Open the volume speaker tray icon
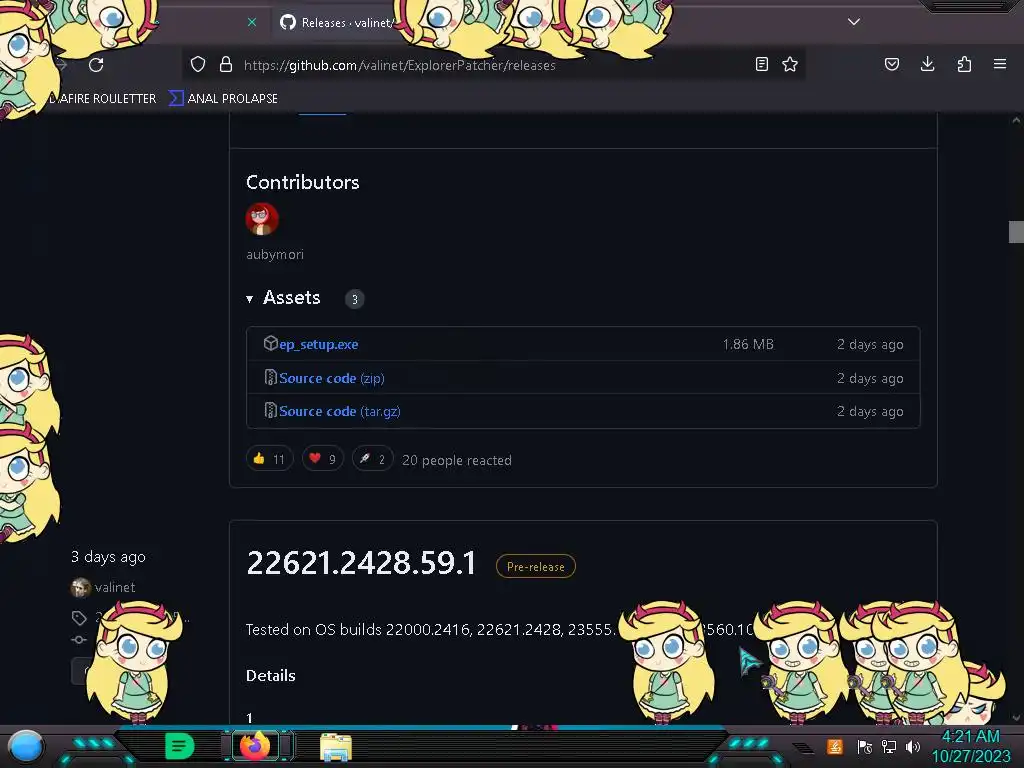The height and width of the screenshot is (768, 1024). [913, 746]
